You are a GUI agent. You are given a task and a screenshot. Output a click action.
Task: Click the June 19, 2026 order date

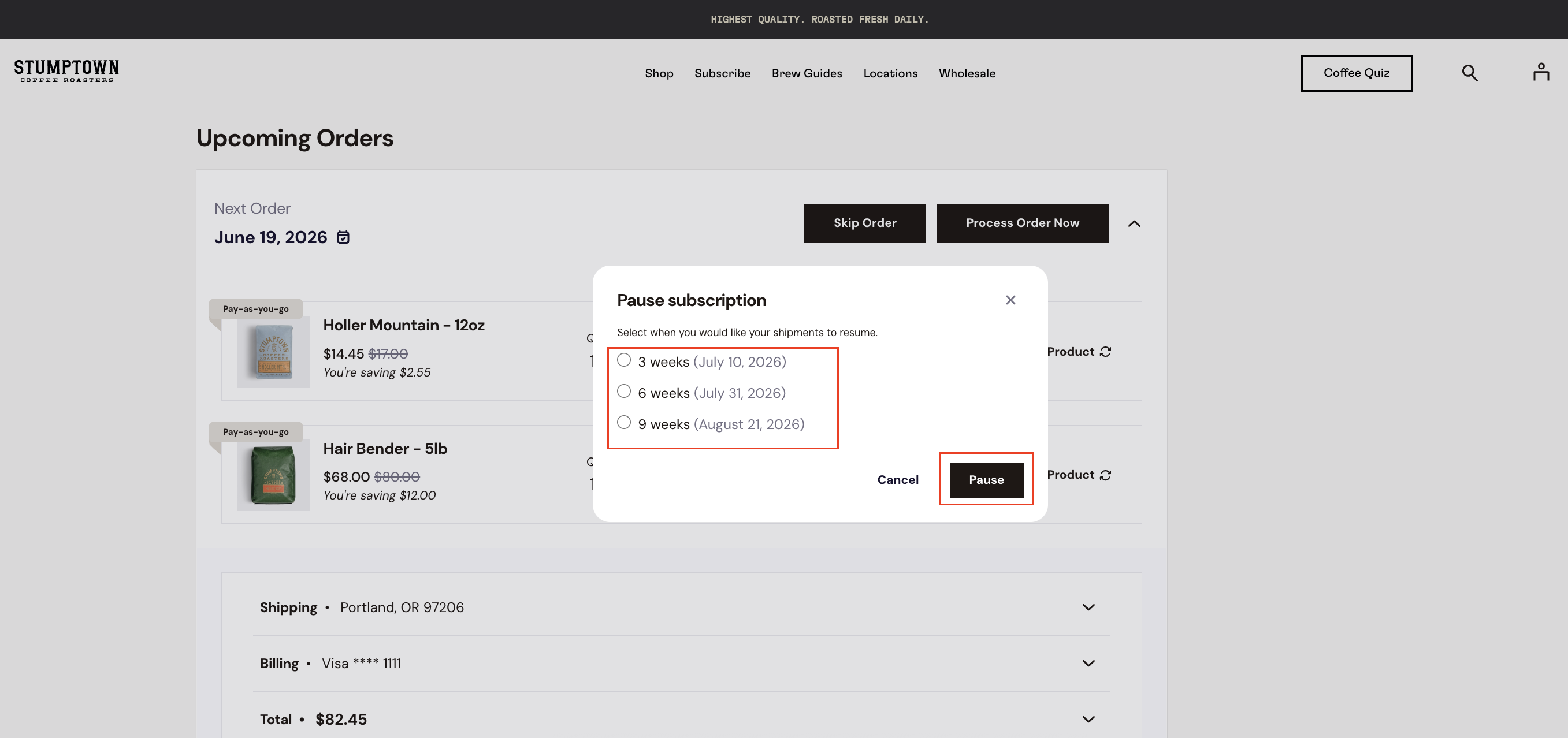tap(271, 237)
